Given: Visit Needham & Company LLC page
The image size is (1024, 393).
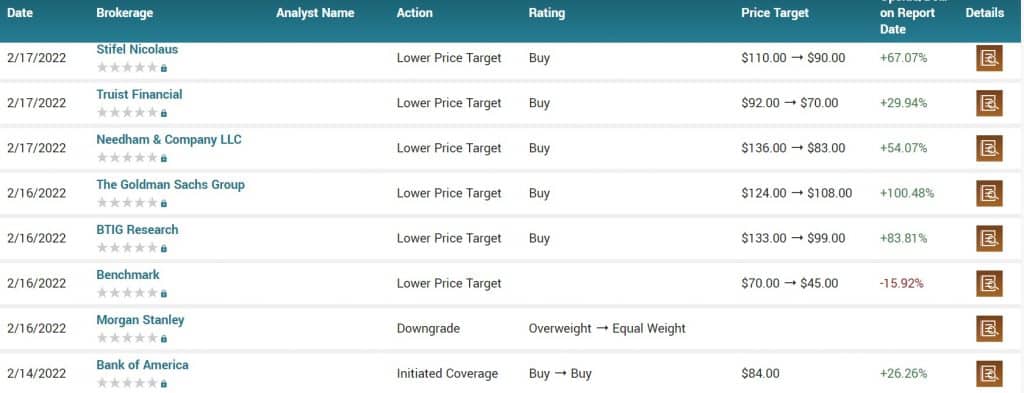Looking at the screenshot, I should click(169, 140).
